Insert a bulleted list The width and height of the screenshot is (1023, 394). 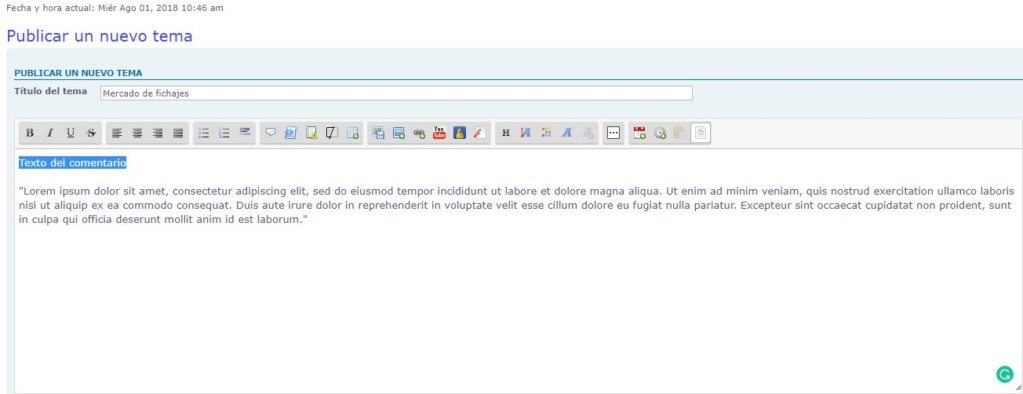click(x=204, y=133)
